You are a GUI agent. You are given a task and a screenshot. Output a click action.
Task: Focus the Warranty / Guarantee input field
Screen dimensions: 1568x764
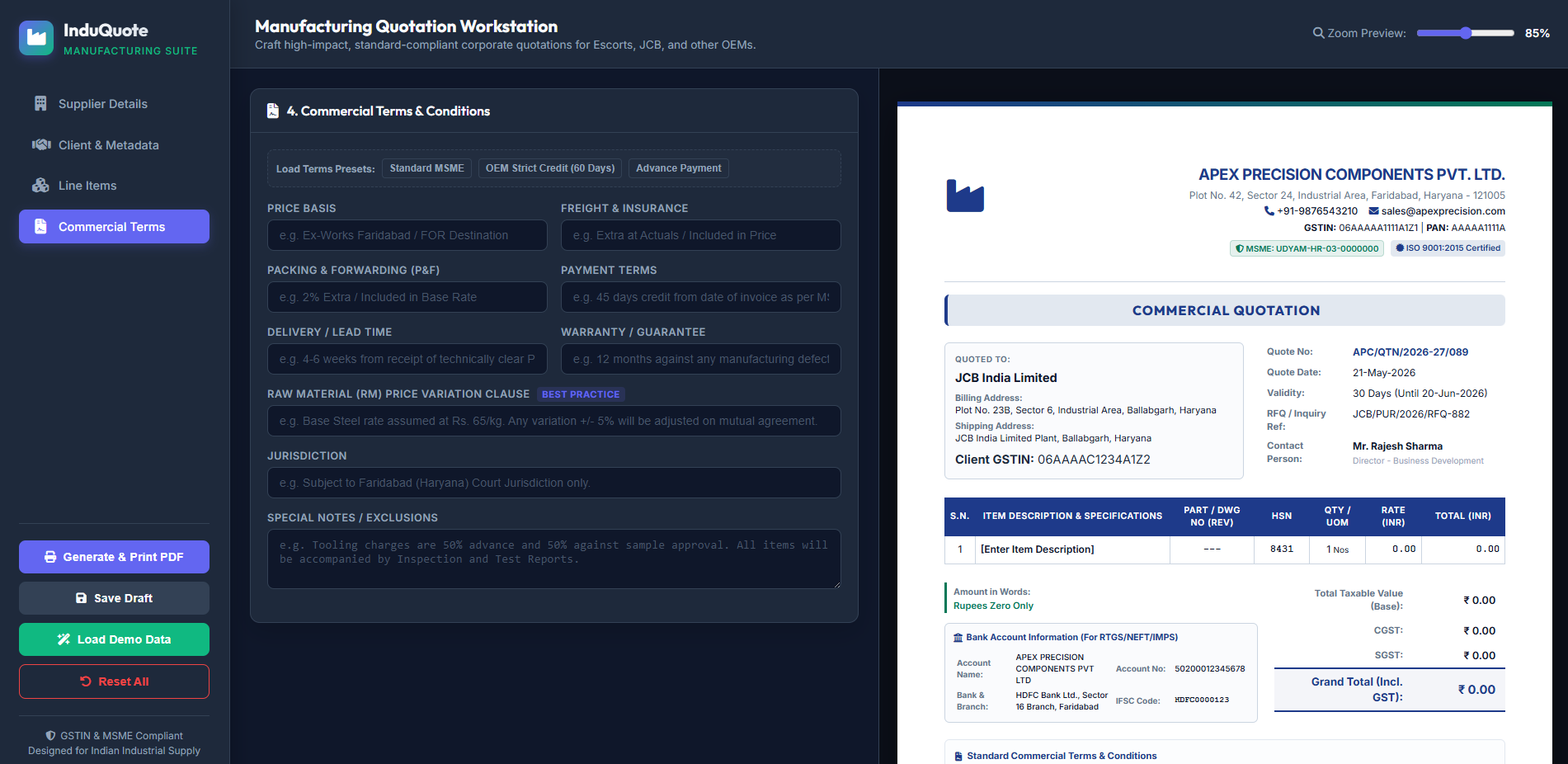tap(701, 359)
